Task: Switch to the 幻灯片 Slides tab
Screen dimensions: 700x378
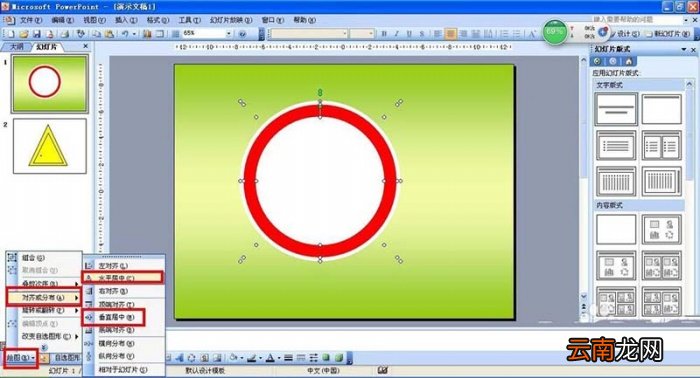Action: pos(46,47)
